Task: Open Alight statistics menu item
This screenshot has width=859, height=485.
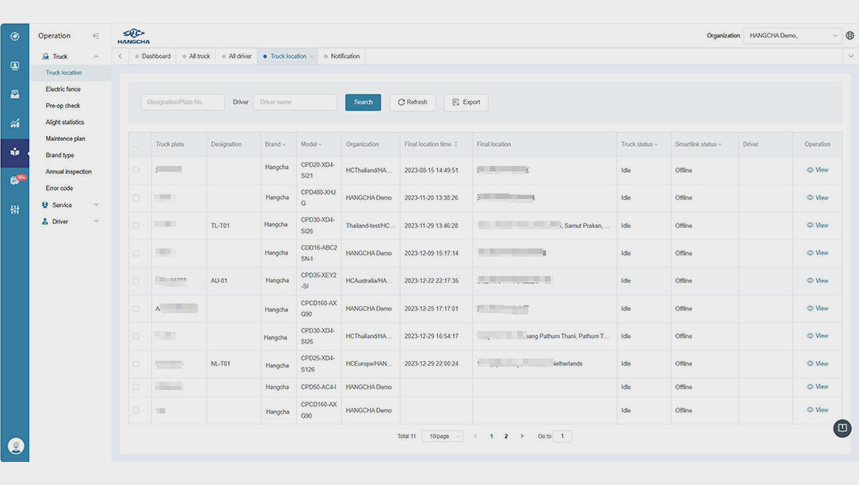Action: [x=65, y=122]
